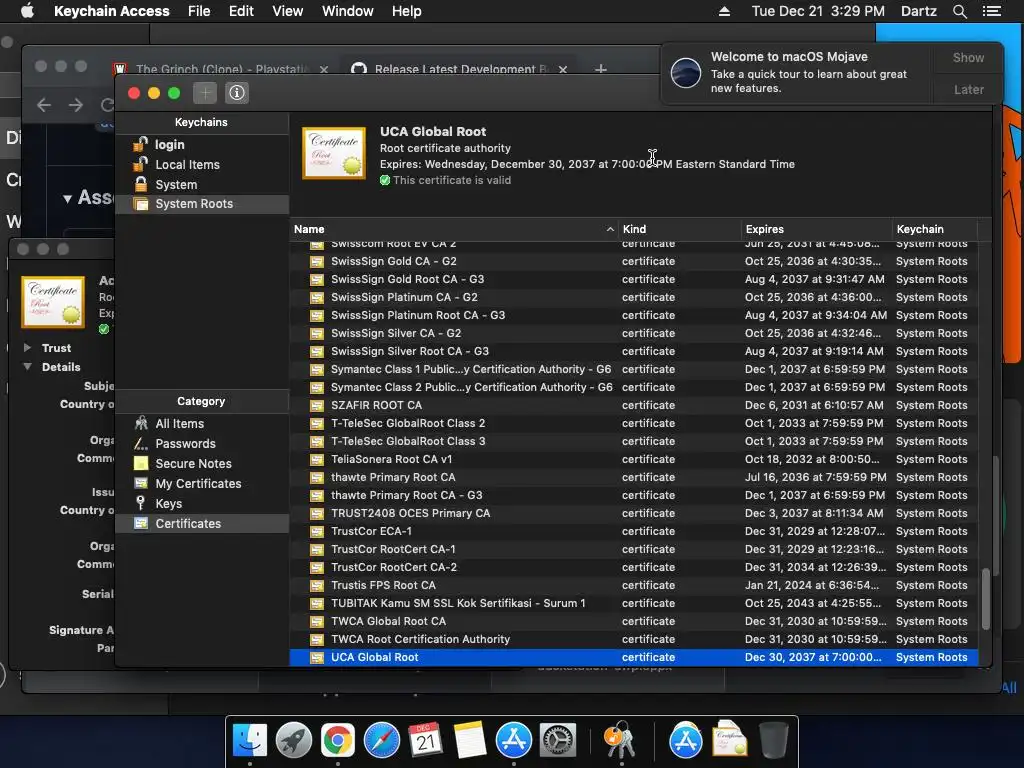The width and height of the screenshot is (1024, 768).
Task: Select thawte Primary Root CA - G3
Action: pyautogui.click(x=633, y=495)
